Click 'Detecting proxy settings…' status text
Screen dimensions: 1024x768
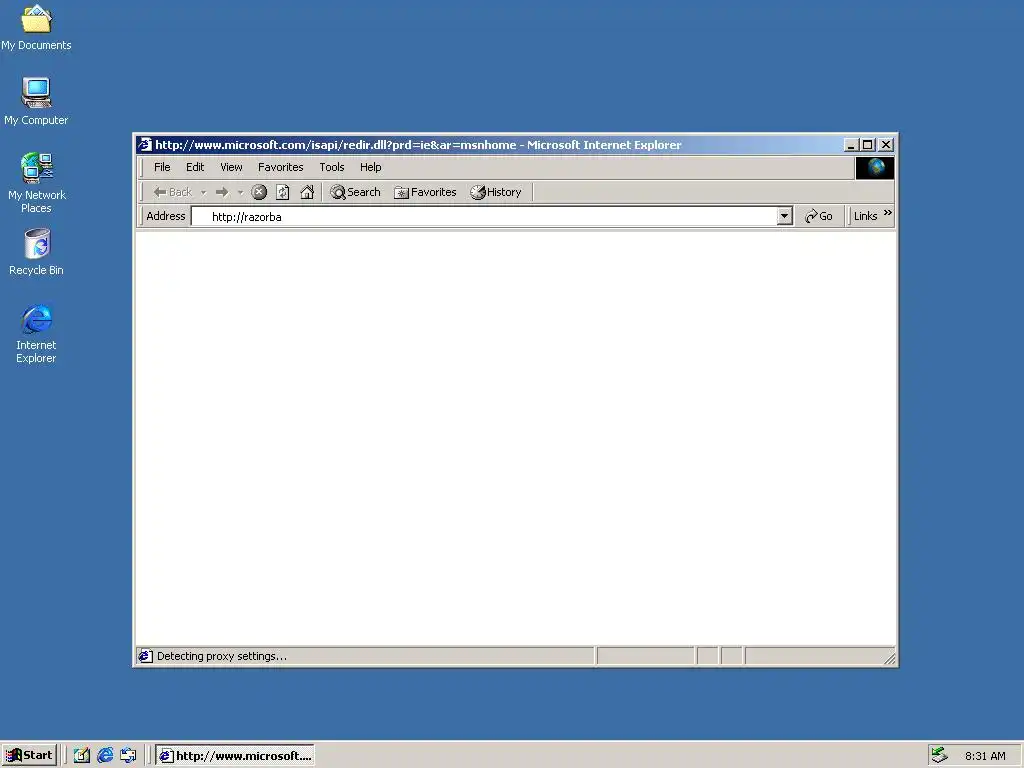point(221,656)
